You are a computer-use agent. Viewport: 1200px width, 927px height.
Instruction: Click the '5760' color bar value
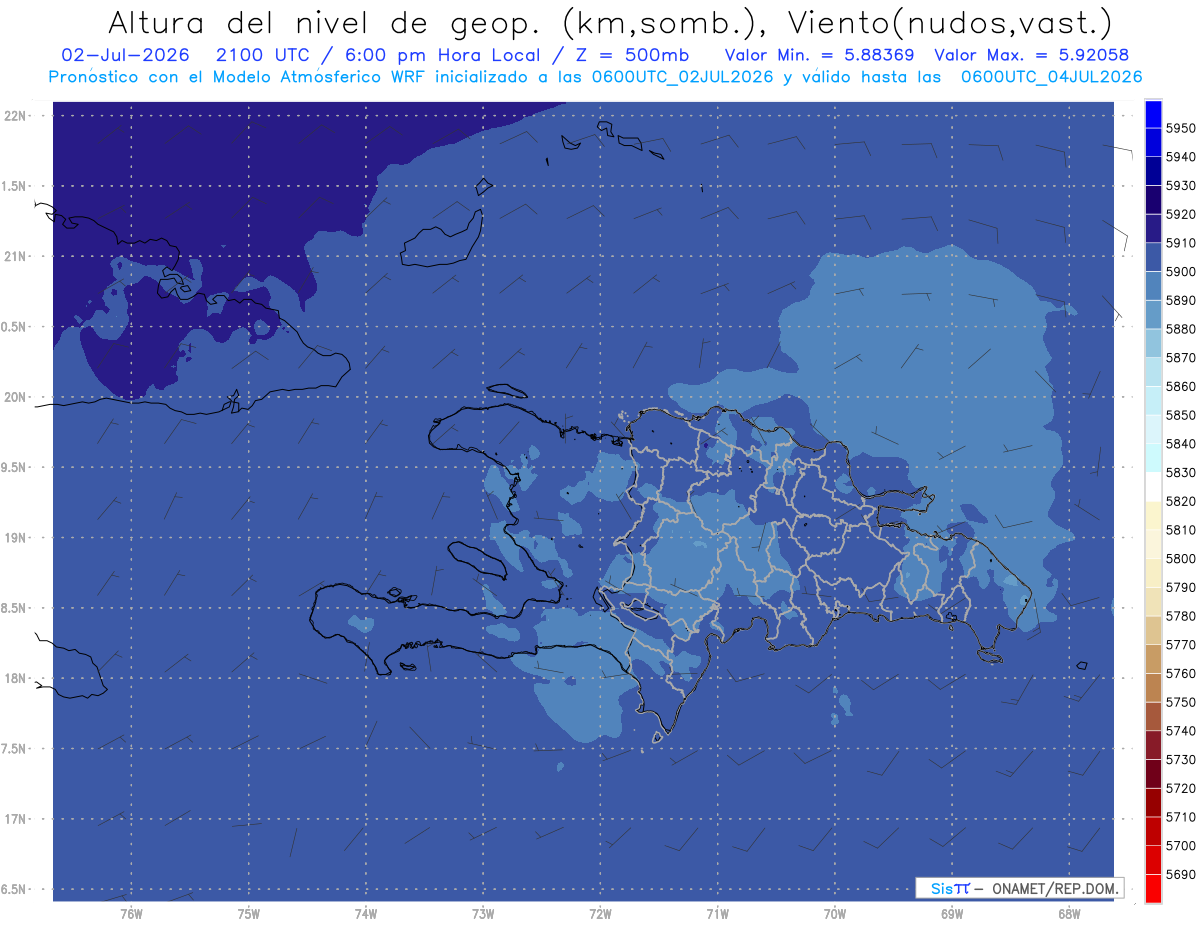pyautogui.click(x=1180, y=673)
